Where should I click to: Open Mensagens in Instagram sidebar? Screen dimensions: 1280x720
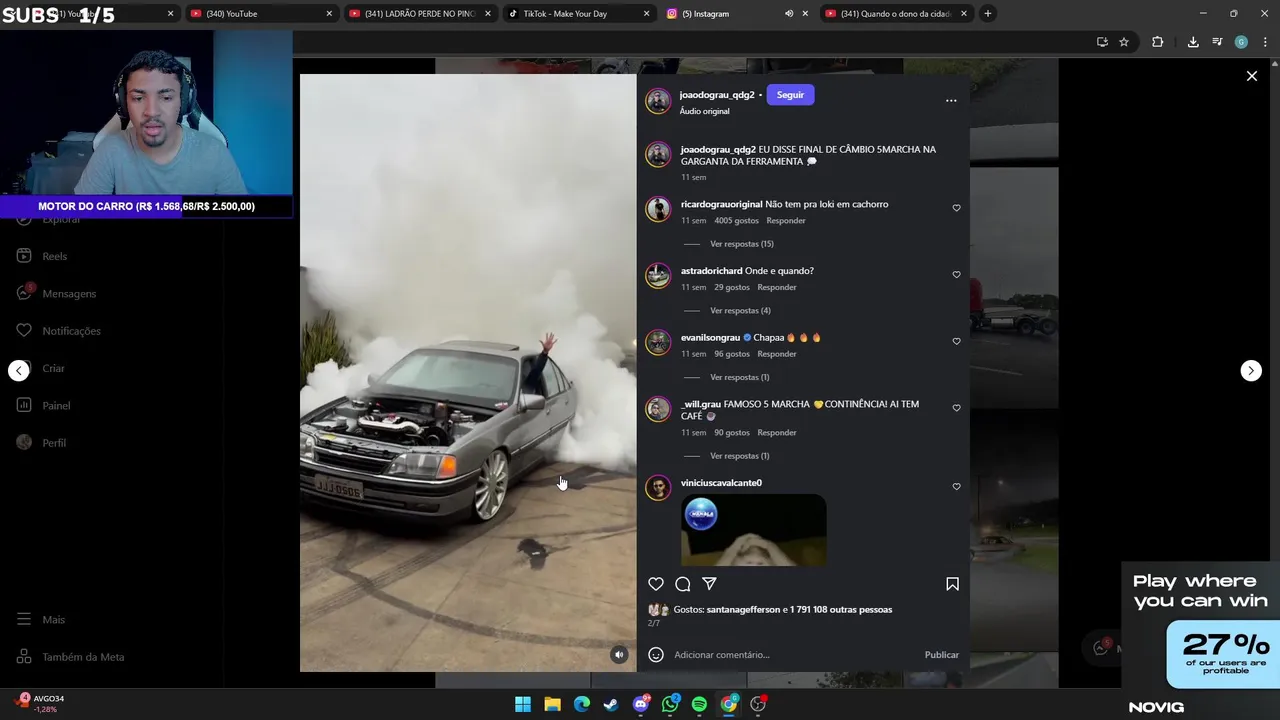pyautogui.click(x=58, y=293)
